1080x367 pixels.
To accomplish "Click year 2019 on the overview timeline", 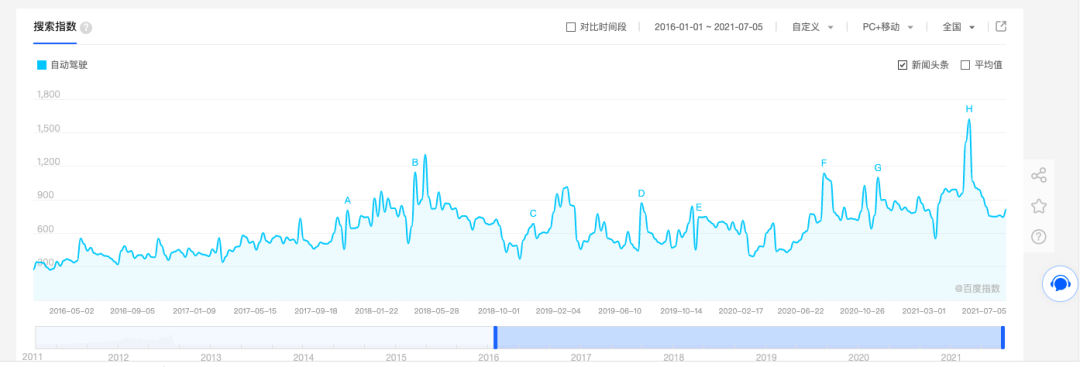I will 766,358.
